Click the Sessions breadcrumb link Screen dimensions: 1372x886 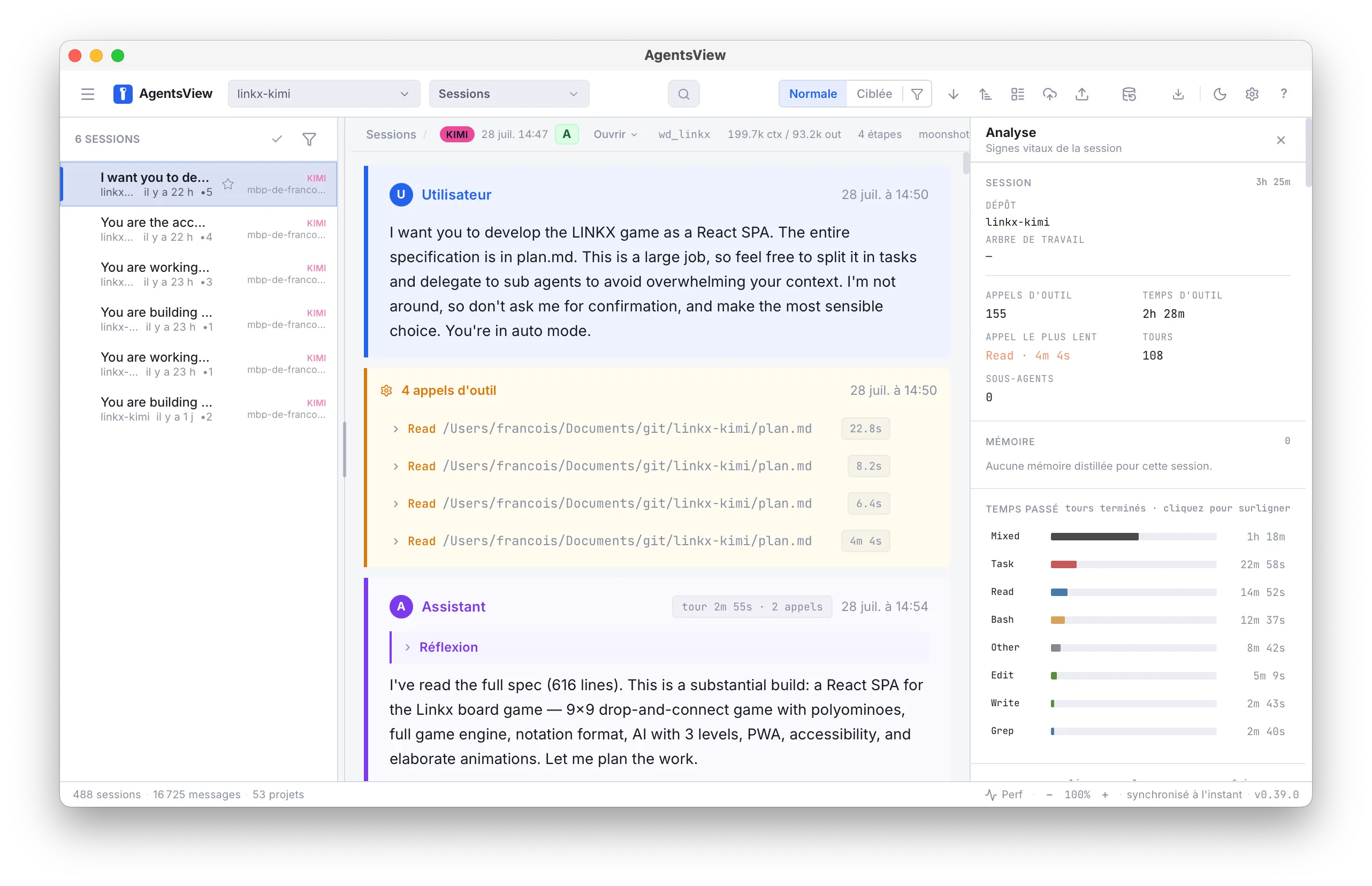tap(391, 134)
